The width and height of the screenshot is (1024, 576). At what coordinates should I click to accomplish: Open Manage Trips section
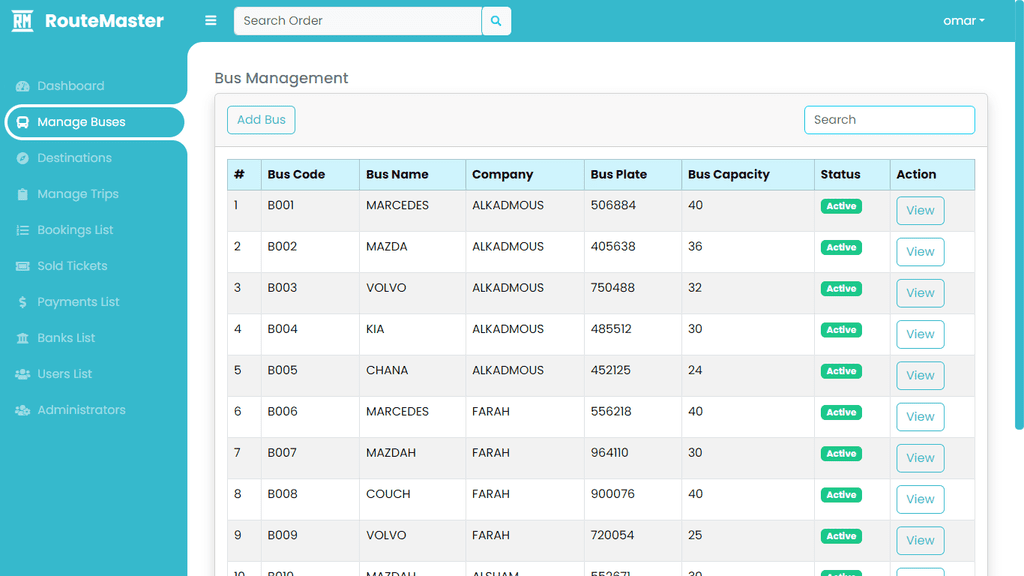coord(78,194)
